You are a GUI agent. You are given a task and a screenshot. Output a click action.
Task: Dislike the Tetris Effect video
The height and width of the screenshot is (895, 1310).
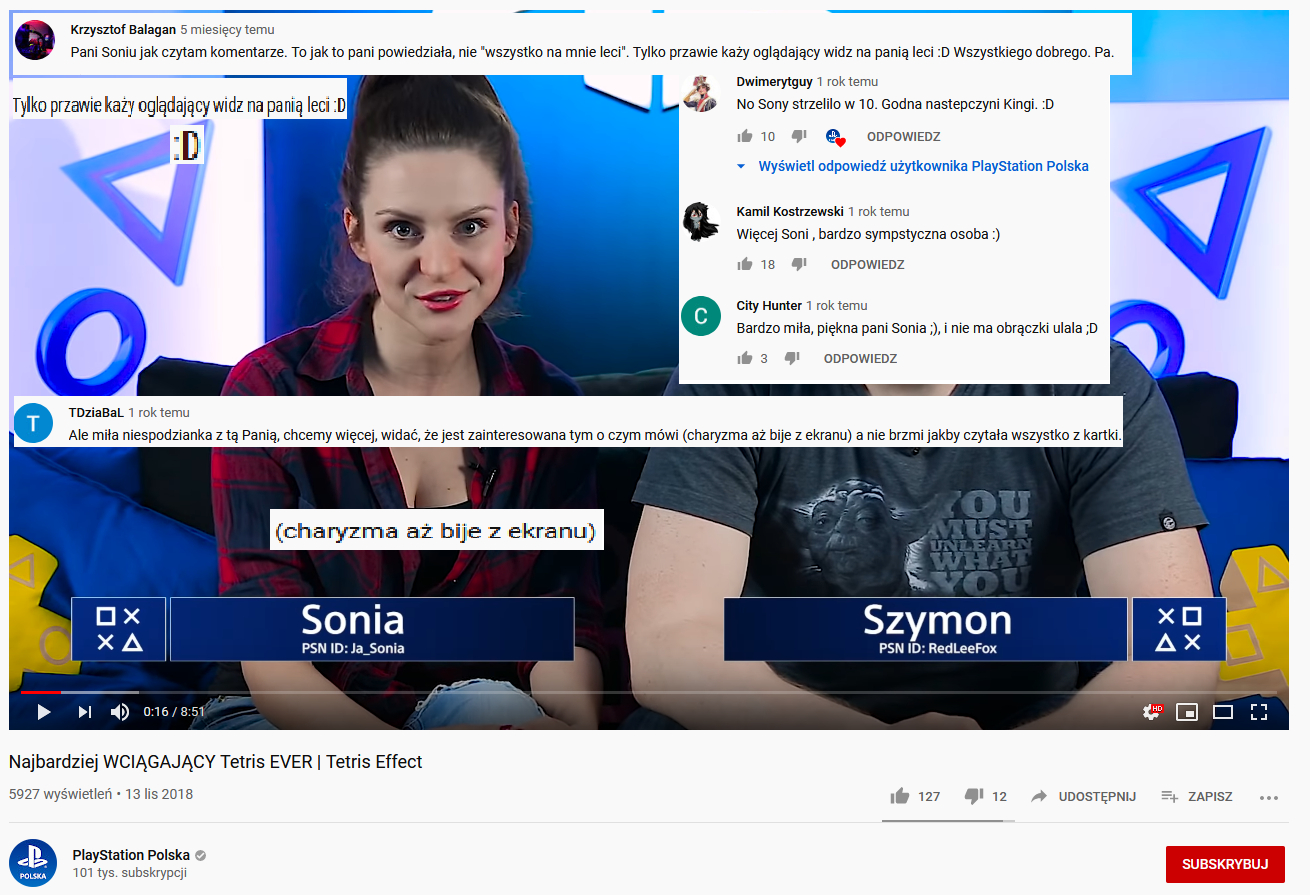click(973, 796)
